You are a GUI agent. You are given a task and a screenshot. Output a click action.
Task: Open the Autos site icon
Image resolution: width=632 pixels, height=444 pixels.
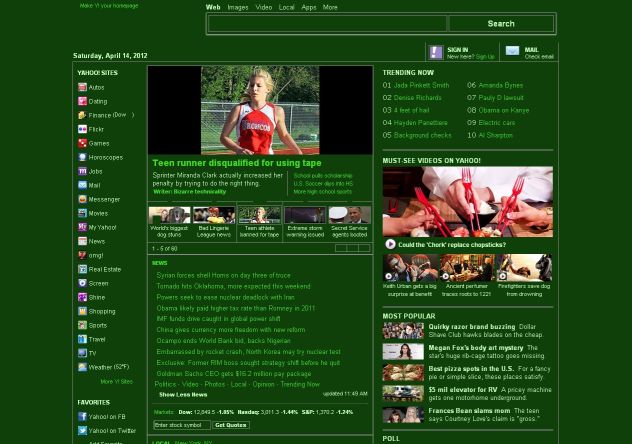click(x=82, y=87)
